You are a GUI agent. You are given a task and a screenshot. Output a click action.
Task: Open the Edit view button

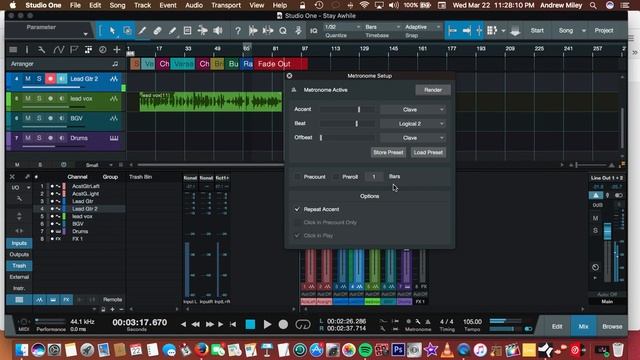click(557, 326)
